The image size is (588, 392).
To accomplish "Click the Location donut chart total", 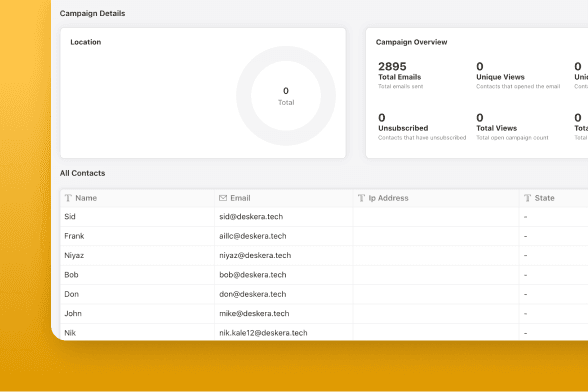I will (x=286, y=96).
